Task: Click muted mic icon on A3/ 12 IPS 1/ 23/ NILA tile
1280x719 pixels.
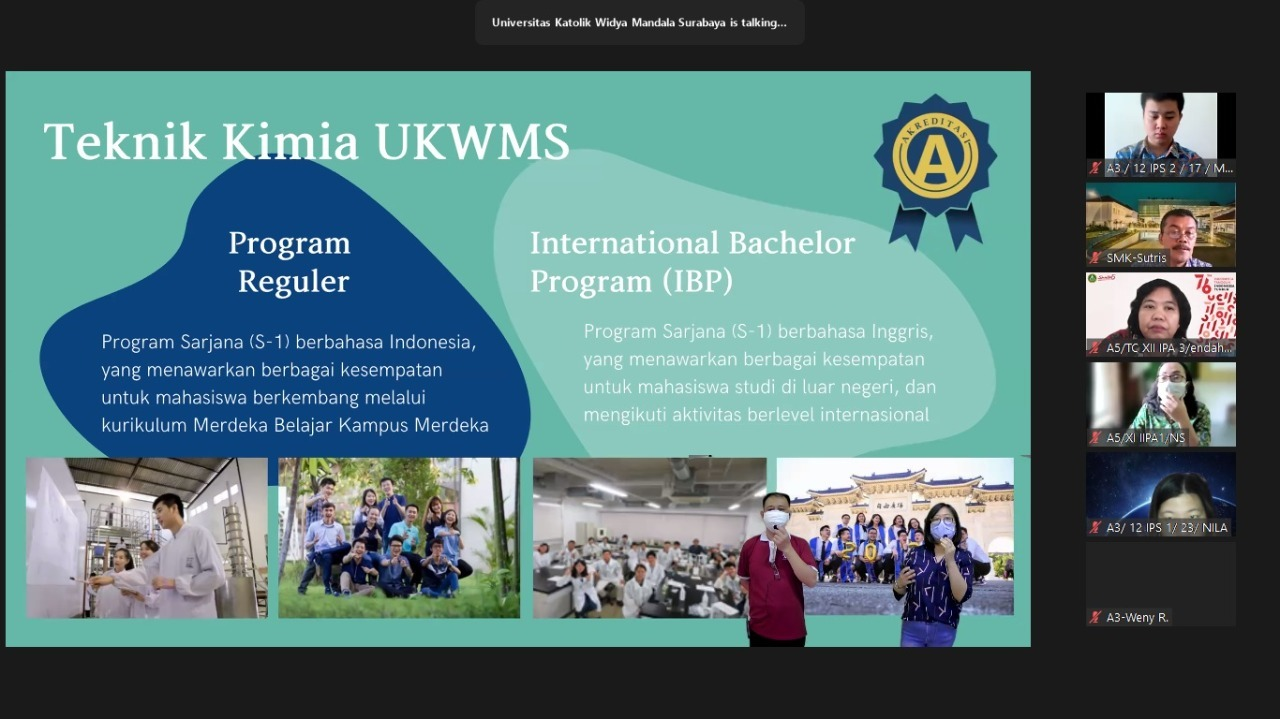Action: click(x=1096, y=528)
